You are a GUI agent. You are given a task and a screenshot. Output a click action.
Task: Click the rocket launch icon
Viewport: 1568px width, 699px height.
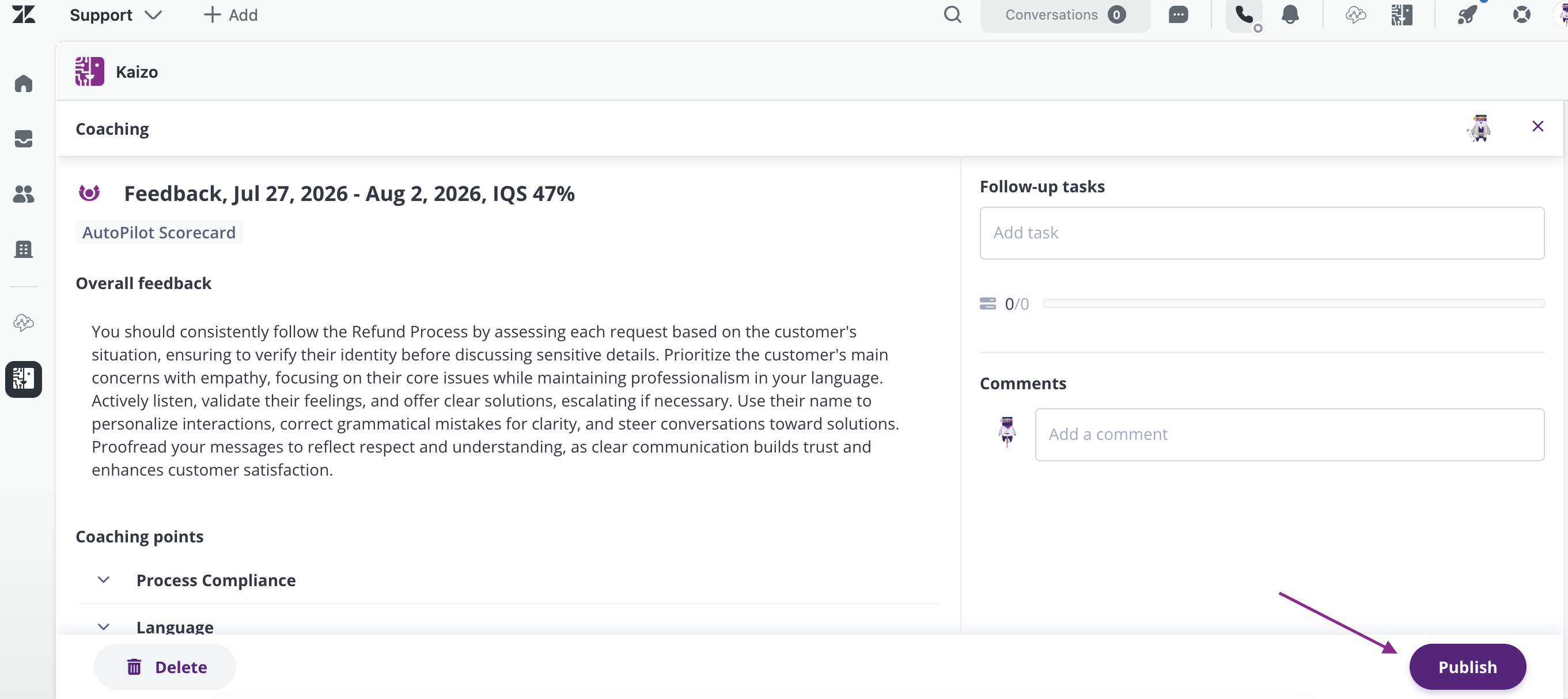1467,14
